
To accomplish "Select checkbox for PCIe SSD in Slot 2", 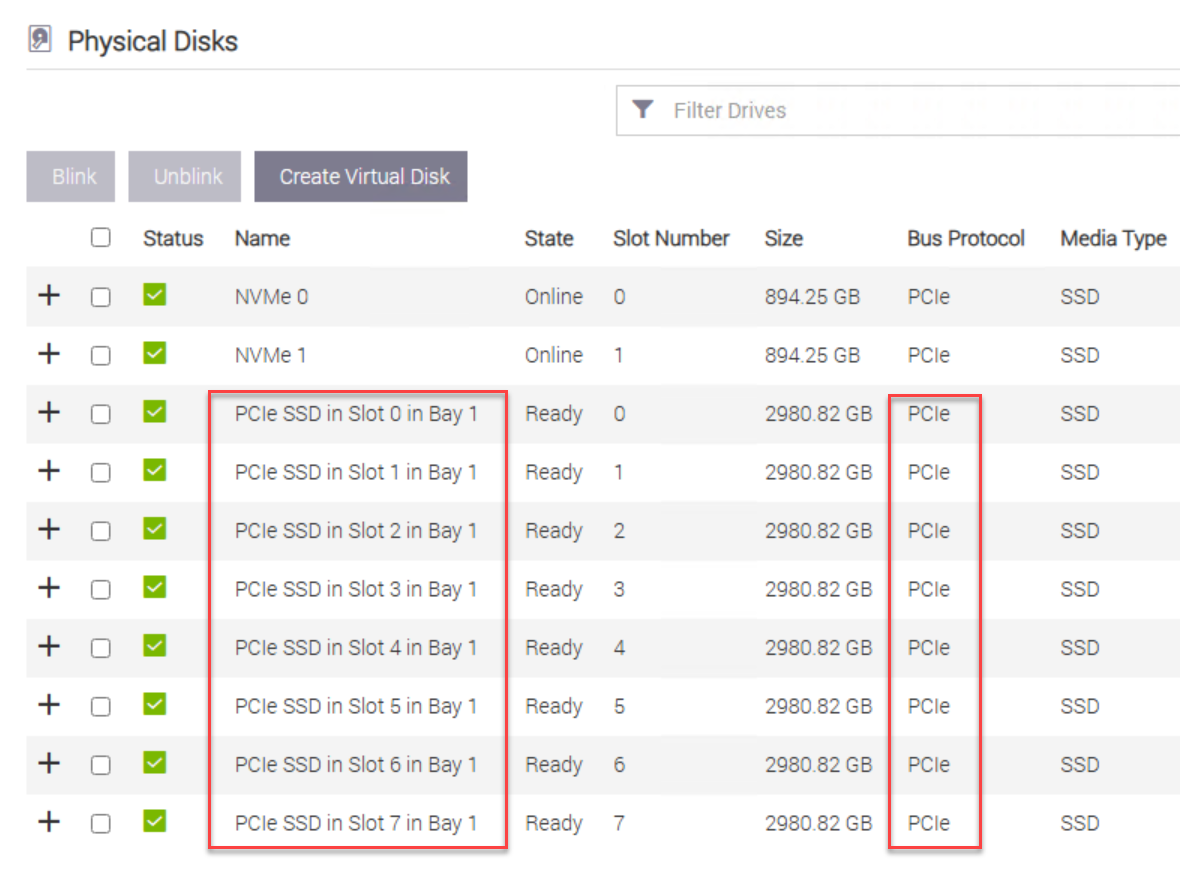I will click(x=100, y=531).
